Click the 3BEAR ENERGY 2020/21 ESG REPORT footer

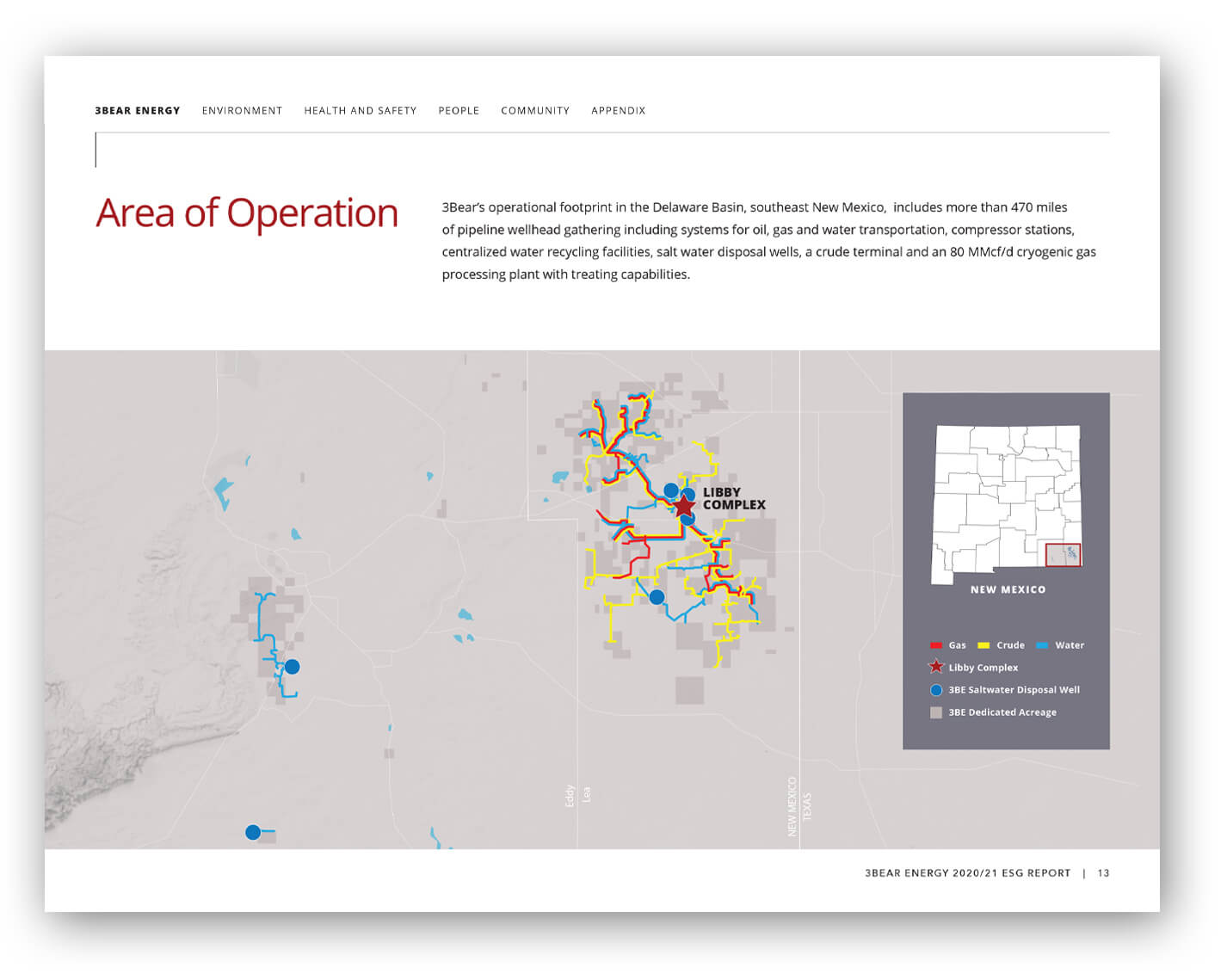click(968, 873)
